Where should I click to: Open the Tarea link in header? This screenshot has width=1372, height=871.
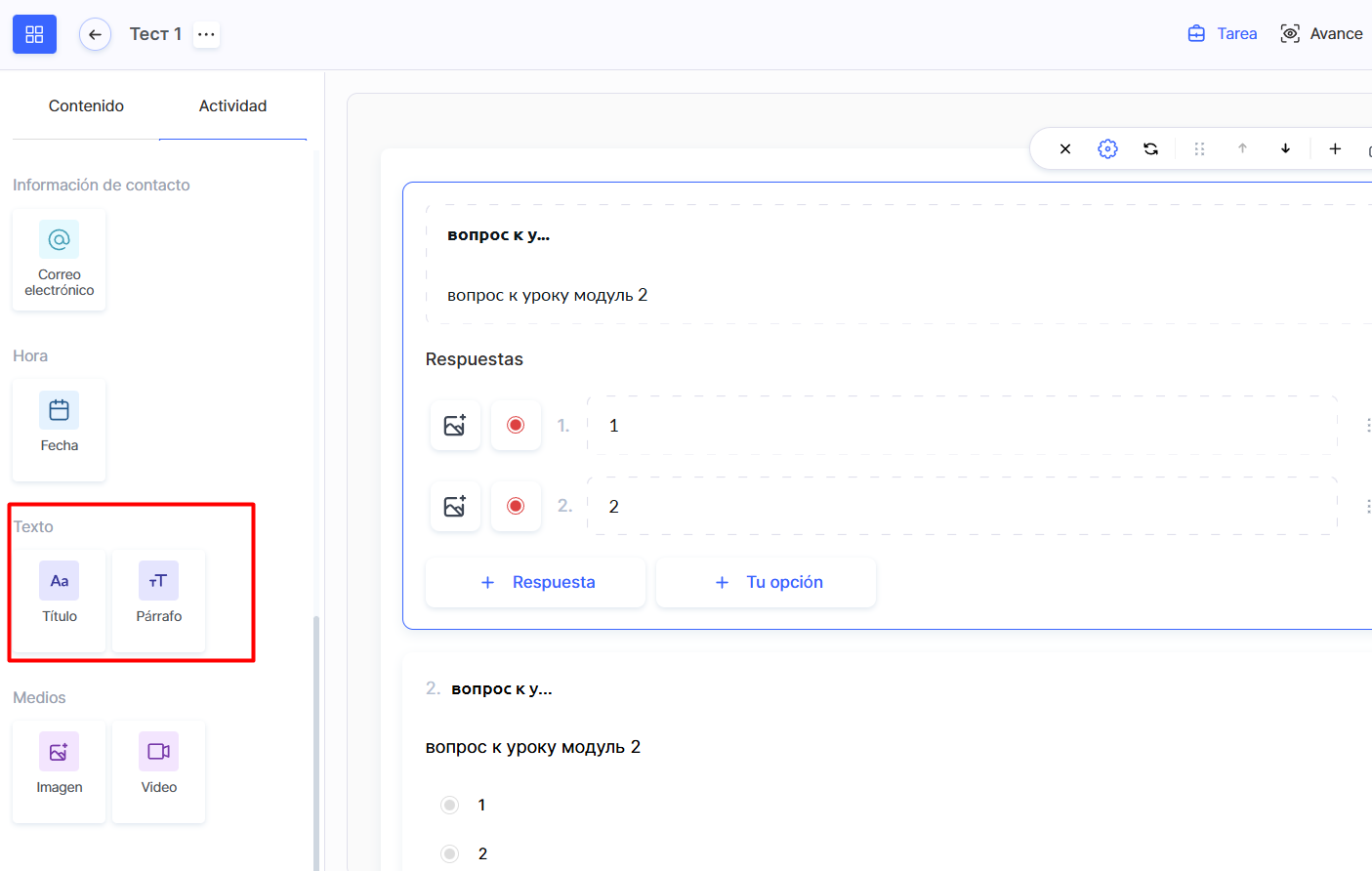[x=1223, y=34]
